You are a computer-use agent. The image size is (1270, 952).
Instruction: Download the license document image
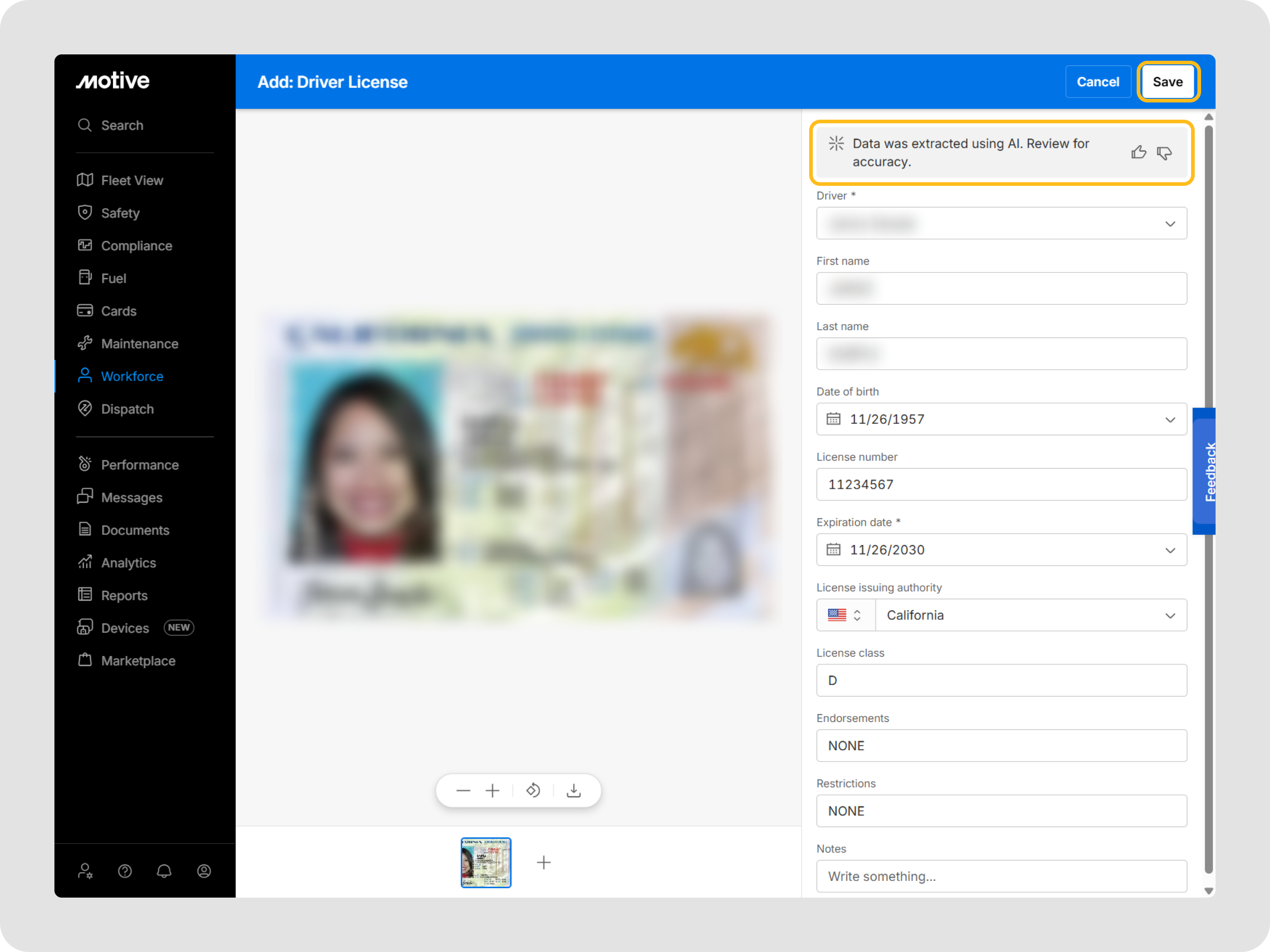point(574,791)
